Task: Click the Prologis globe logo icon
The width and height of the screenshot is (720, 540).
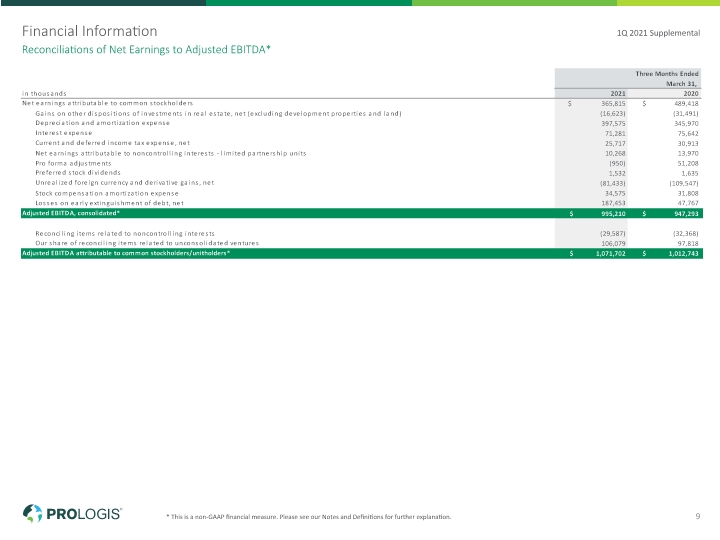Action: (32, 513)
